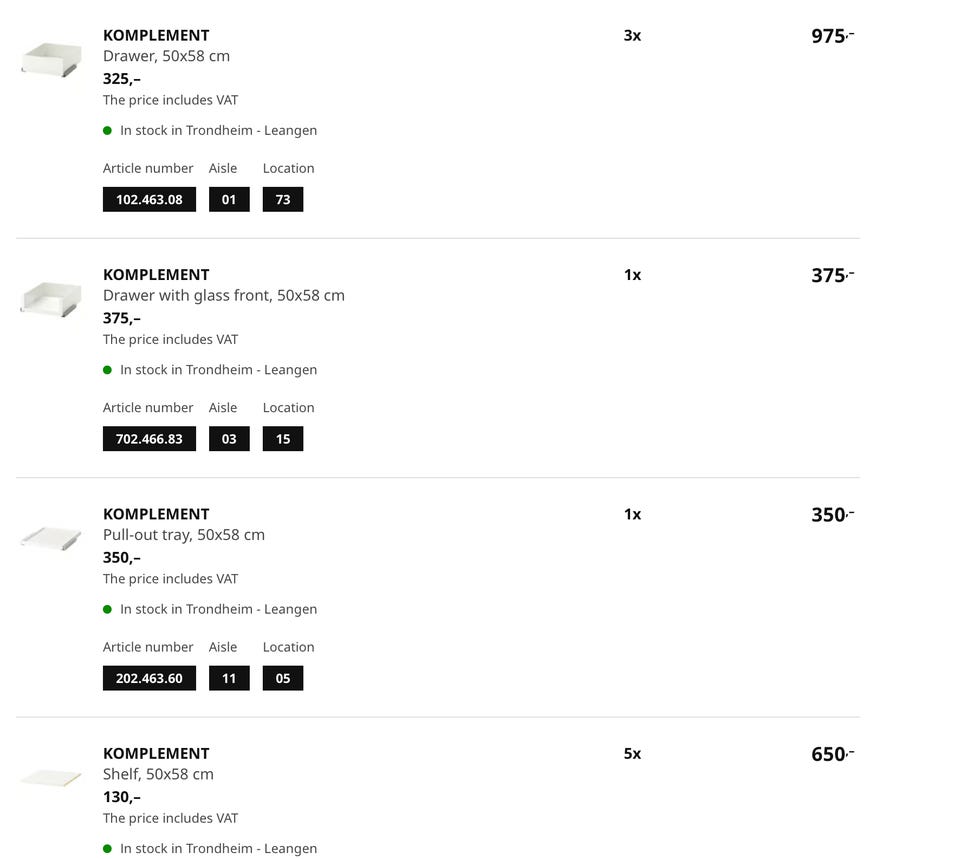Image resolution: width=960 pixels, height=859 pixels.
Task: Click location 73 badge for Drawer
Action: 283,199
